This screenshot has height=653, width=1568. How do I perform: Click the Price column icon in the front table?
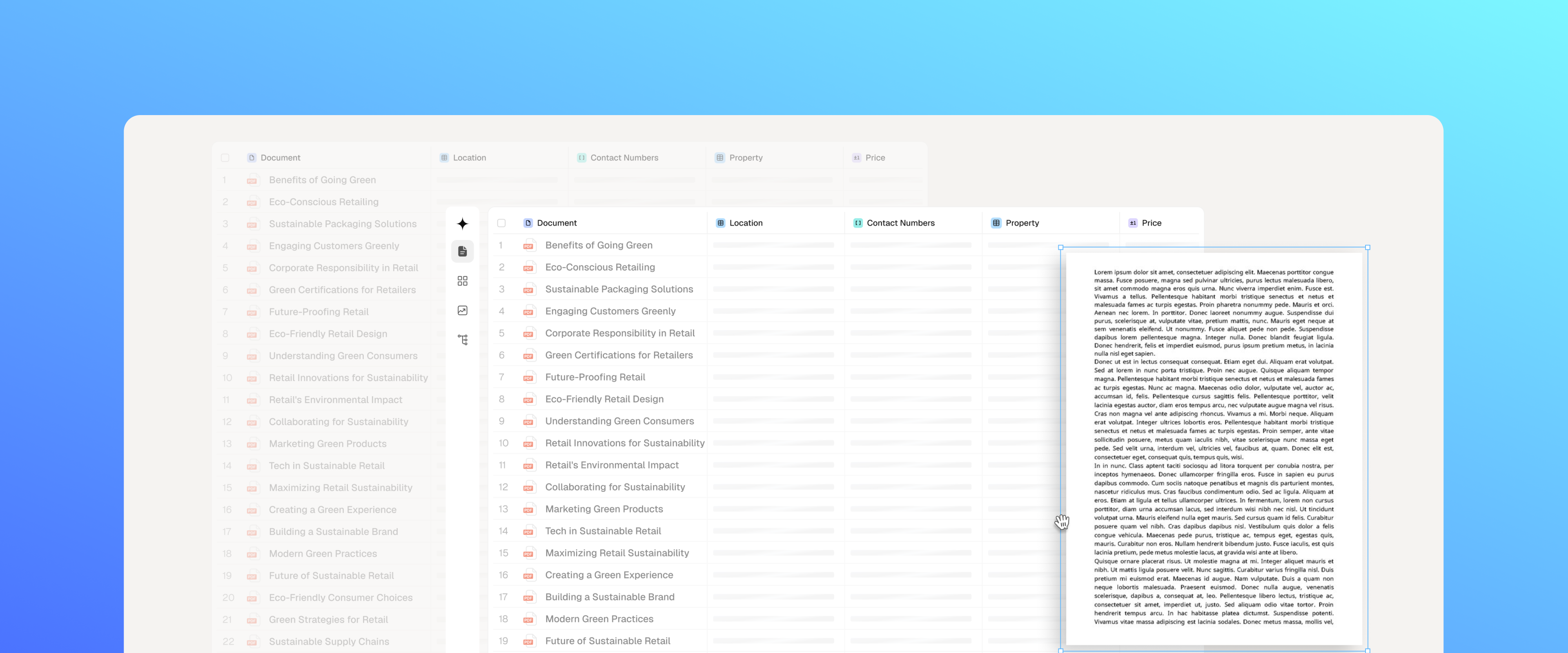[x=1133, y=223]
